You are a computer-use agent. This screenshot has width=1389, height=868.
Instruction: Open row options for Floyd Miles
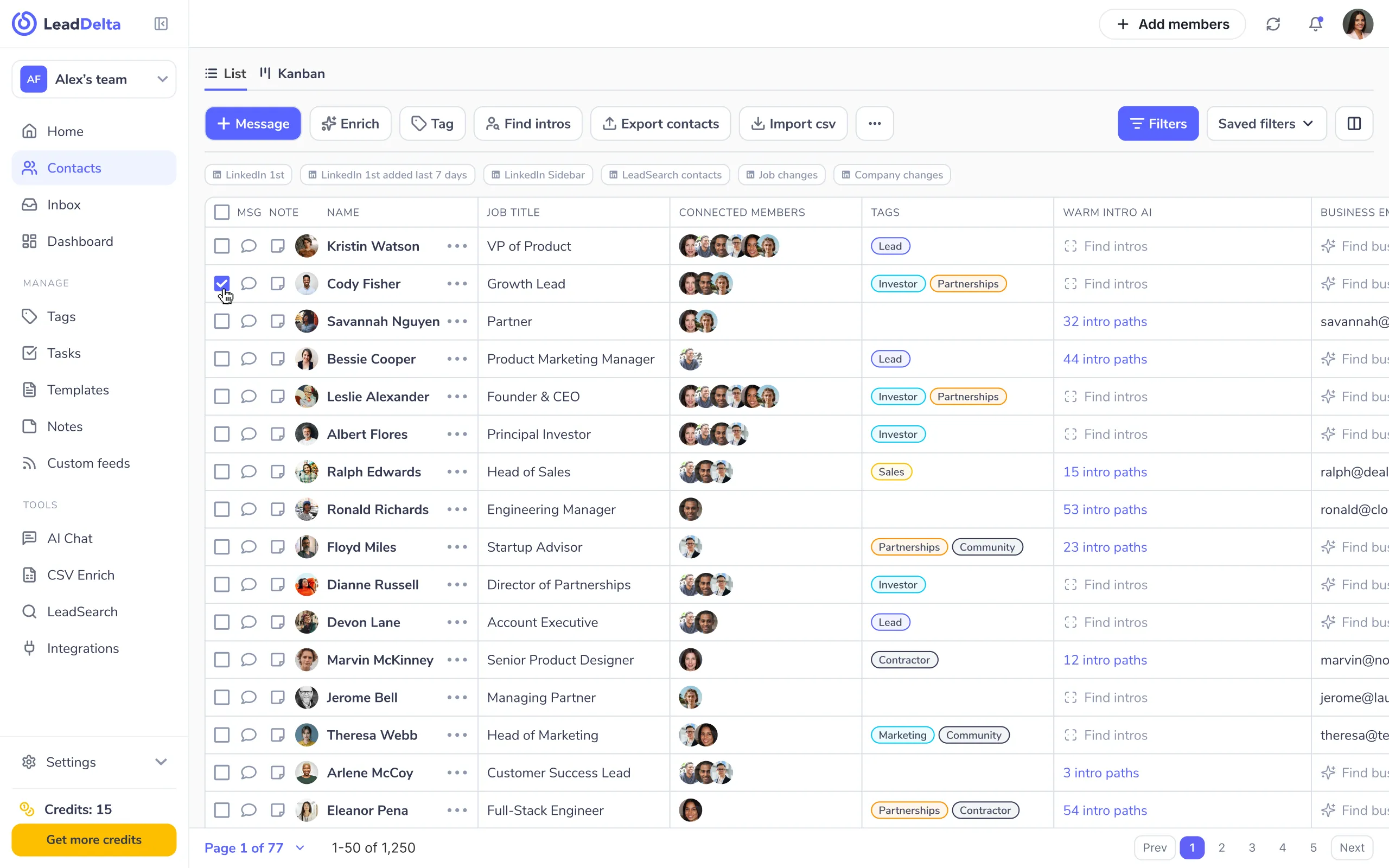457,547
